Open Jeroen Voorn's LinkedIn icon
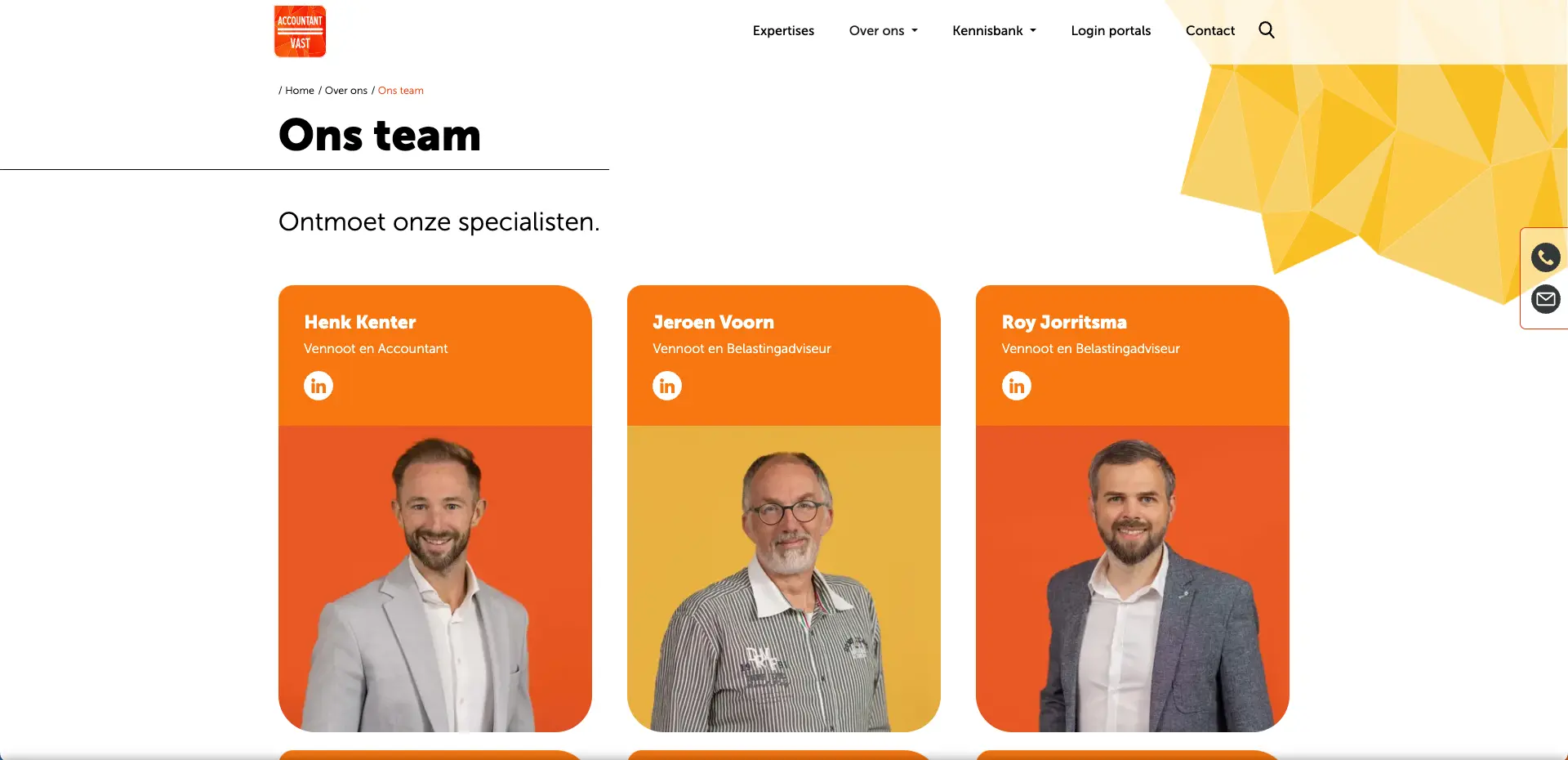The height and width of the screenshot is (760, 1568). [x=667, y=386]
